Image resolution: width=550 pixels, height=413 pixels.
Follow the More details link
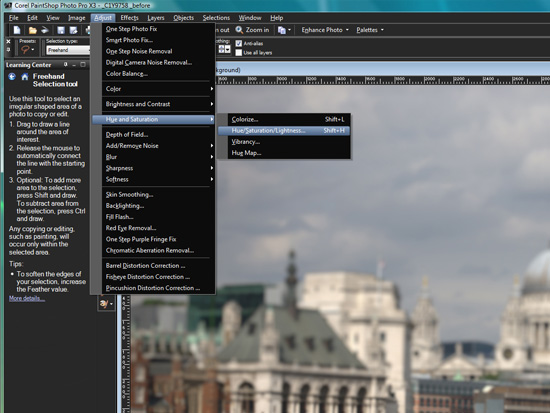coord(27,299)
